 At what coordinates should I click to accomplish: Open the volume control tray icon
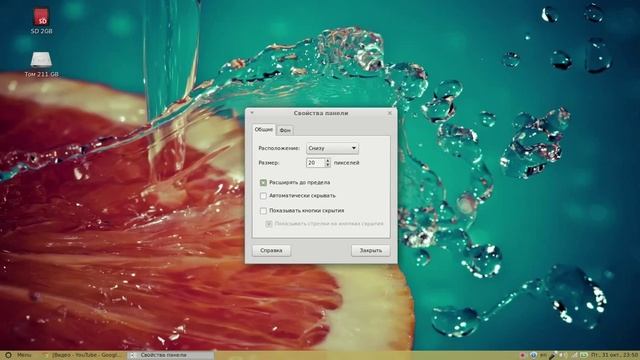[x=563, y=356]
